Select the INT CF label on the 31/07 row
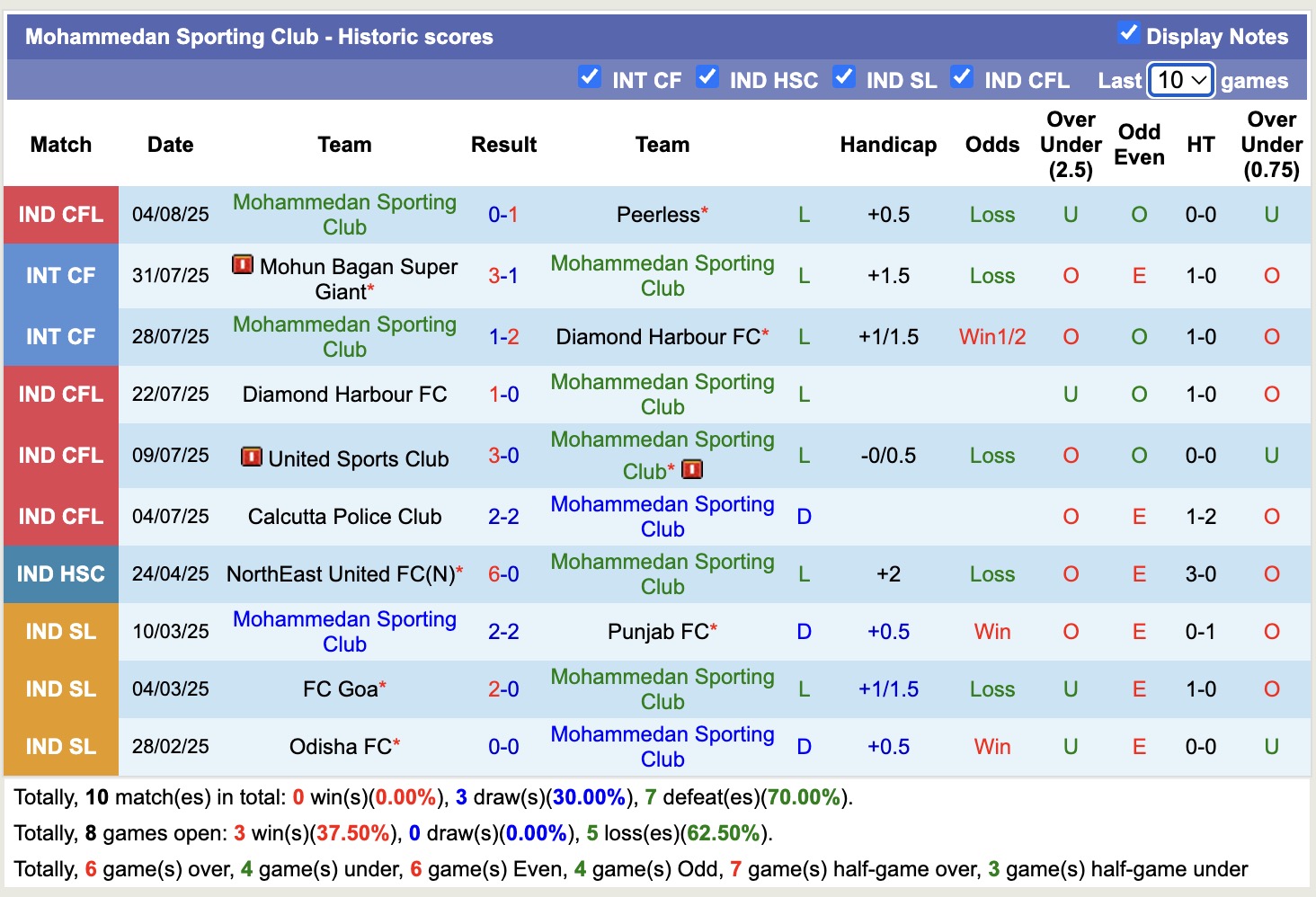The width and height of the screenshot is (1316, 897). (x=60, y=276)
